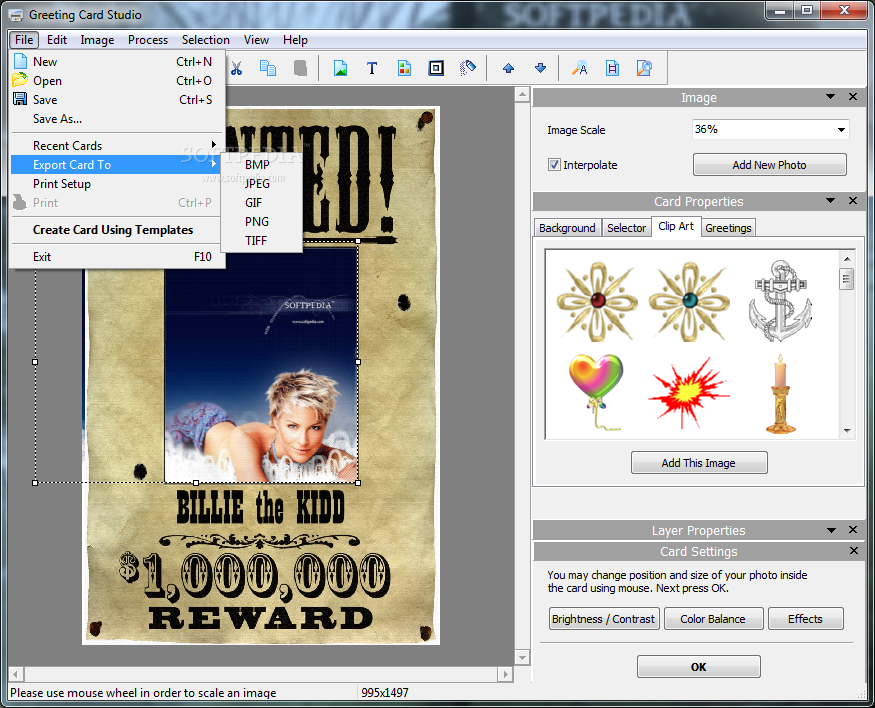Expand the Layer Properties panel arrow
875x708 pixels.
coord(831,530)
